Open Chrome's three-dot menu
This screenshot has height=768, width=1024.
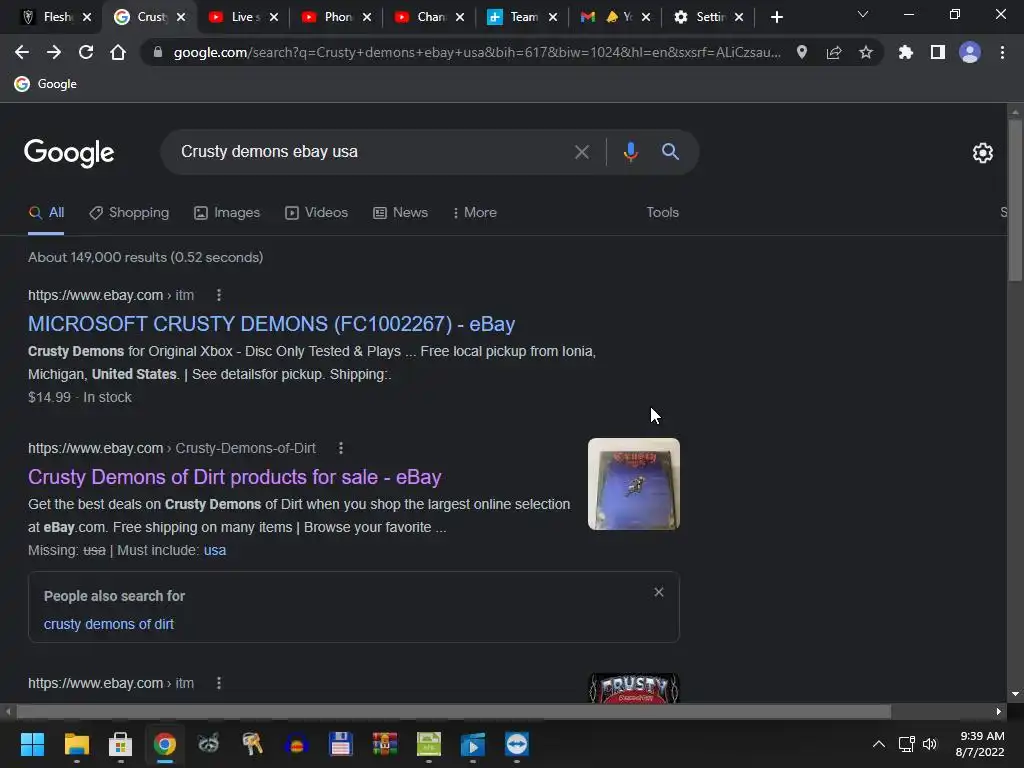(1002, 52)
